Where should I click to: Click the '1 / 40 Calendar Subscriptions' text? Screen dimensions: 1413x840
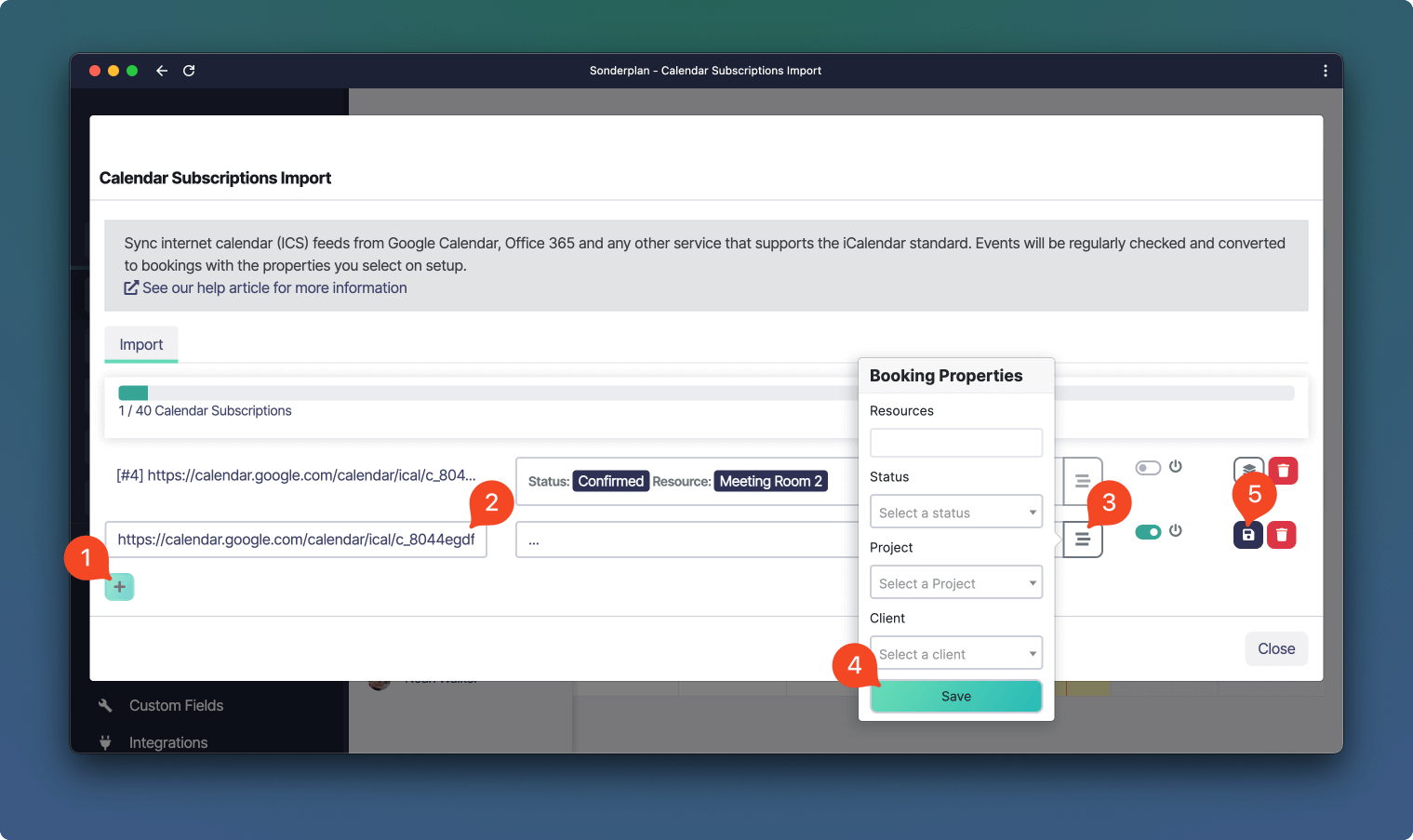pos(205,411)
